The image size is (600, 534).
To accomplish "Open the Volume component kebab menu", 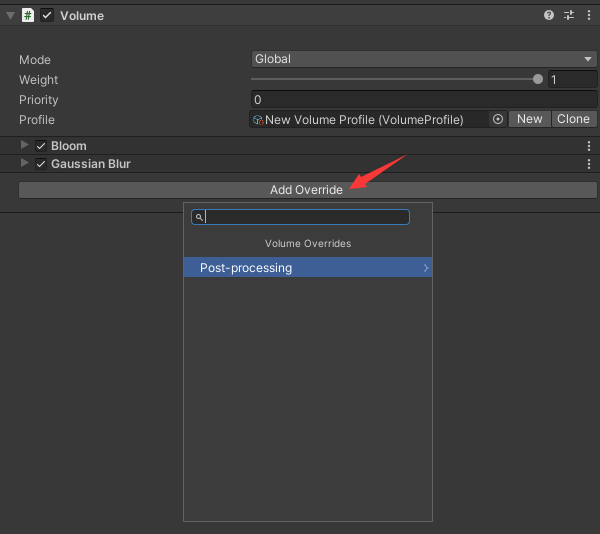I will [x=588, y=15].
